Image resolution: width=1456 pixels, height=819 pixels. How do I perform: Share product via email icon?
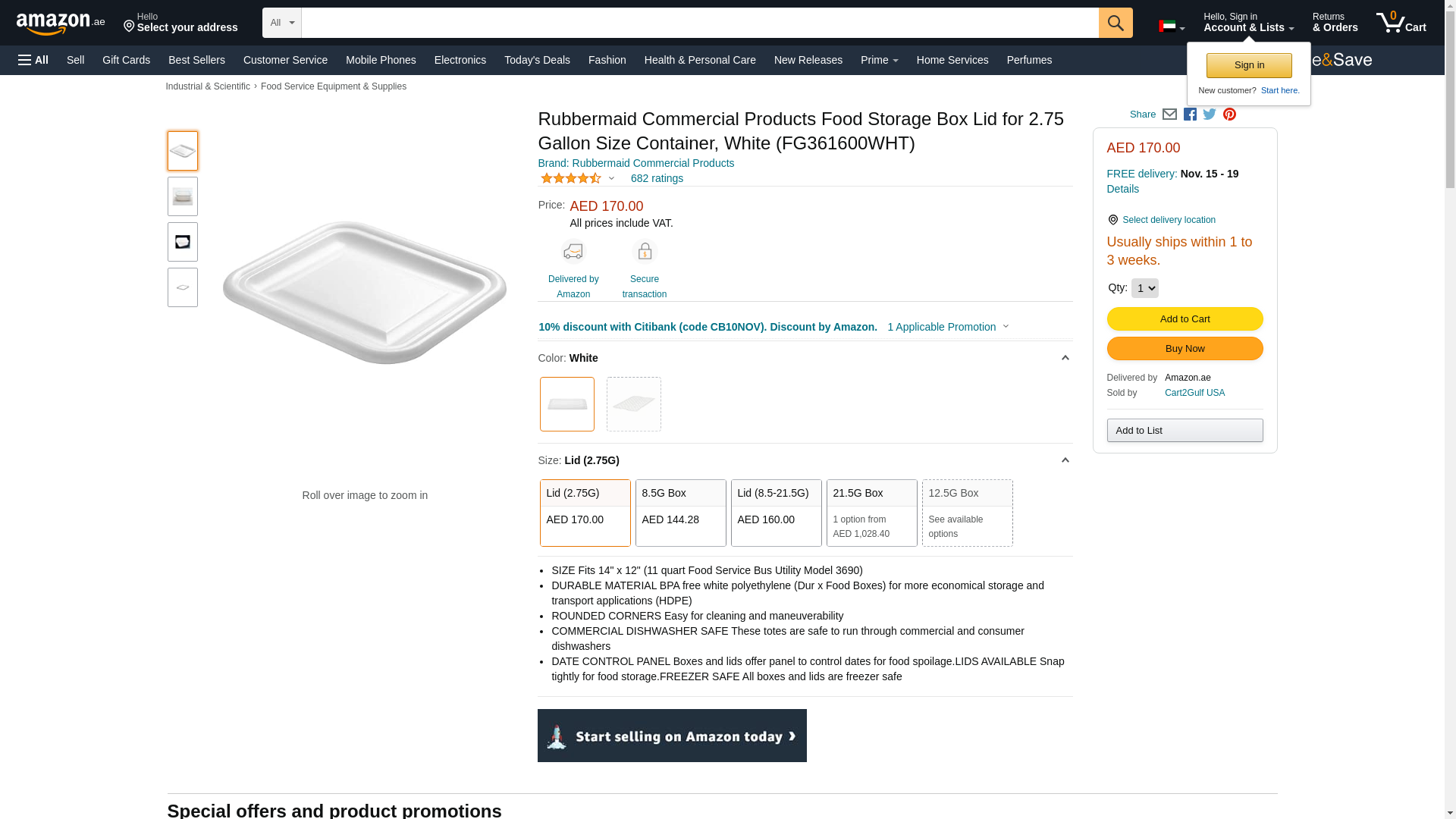click(x=1169, y=115)
